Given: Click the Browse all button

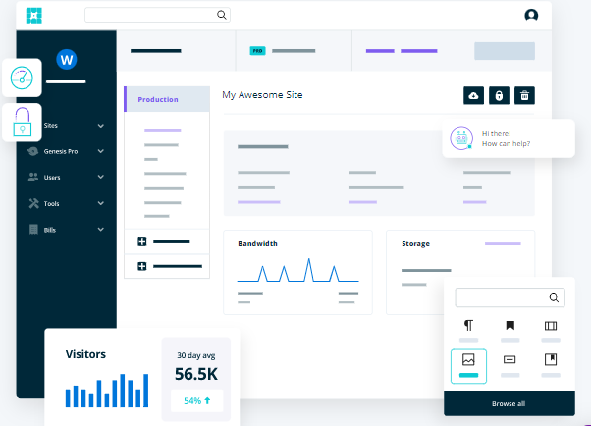Looking at the screenshot, I should [x=509, y=403].
